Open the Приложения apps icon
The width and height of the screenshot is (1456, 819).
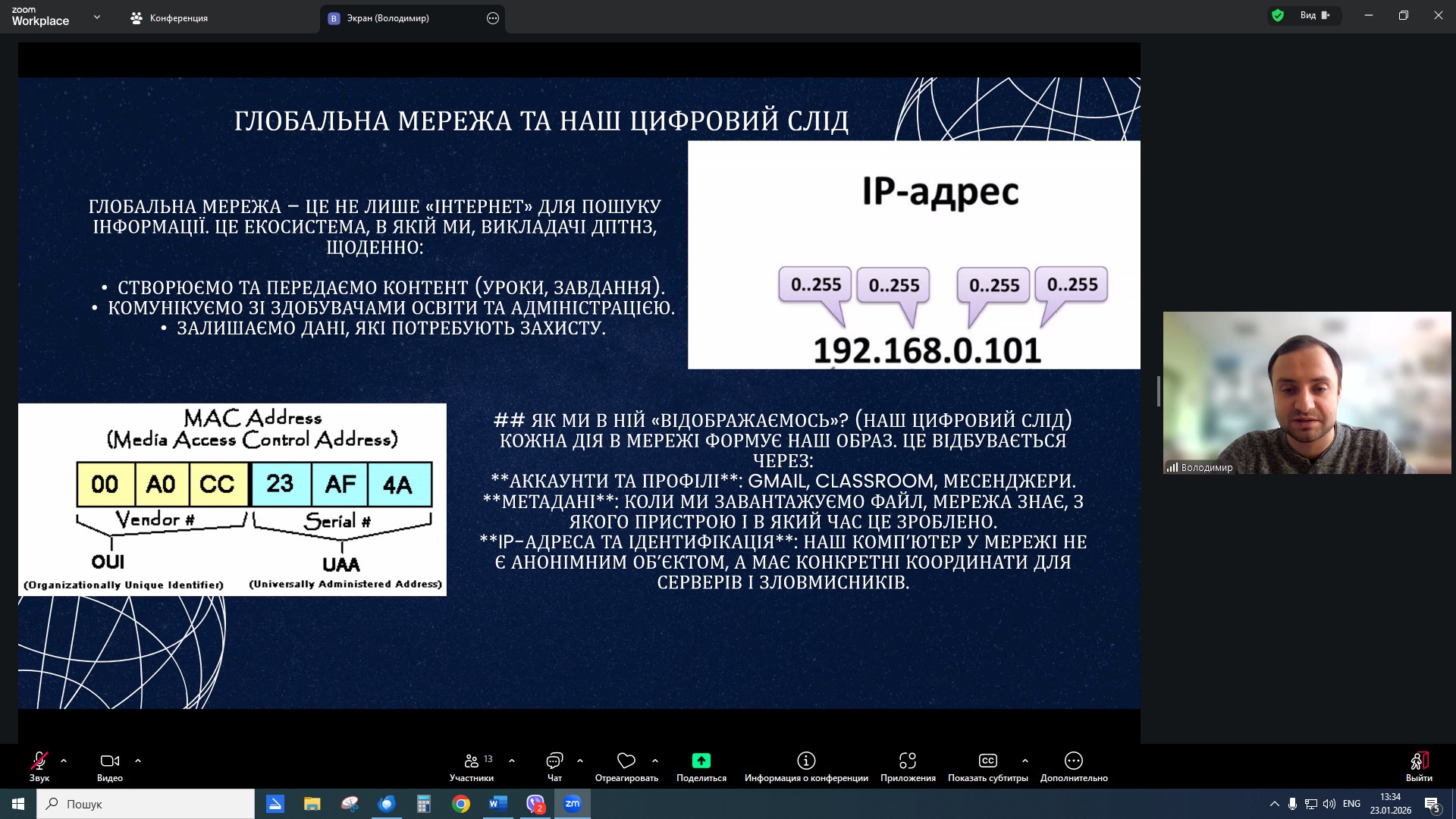pos(908,761)
